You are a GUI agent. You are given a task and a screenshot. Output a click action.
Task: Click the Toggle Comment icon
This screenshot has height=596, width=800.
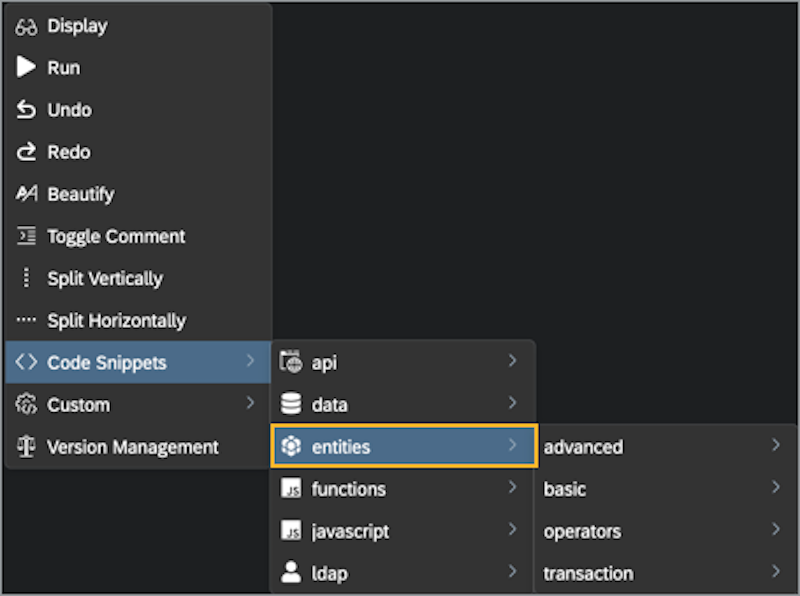[26, 236]
